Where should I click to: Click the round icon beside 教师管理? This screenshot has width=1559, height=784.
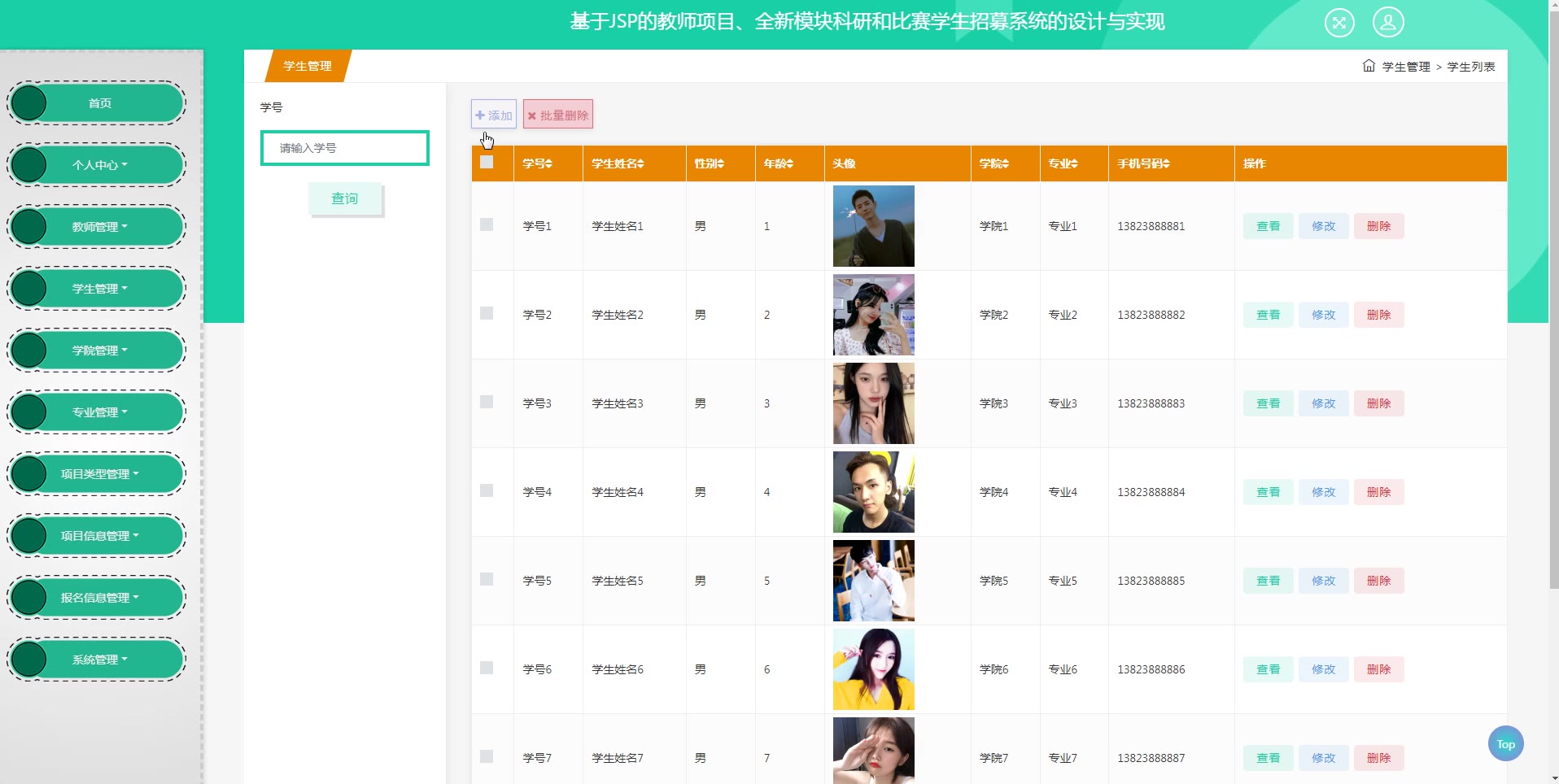(x=29, y=227)
